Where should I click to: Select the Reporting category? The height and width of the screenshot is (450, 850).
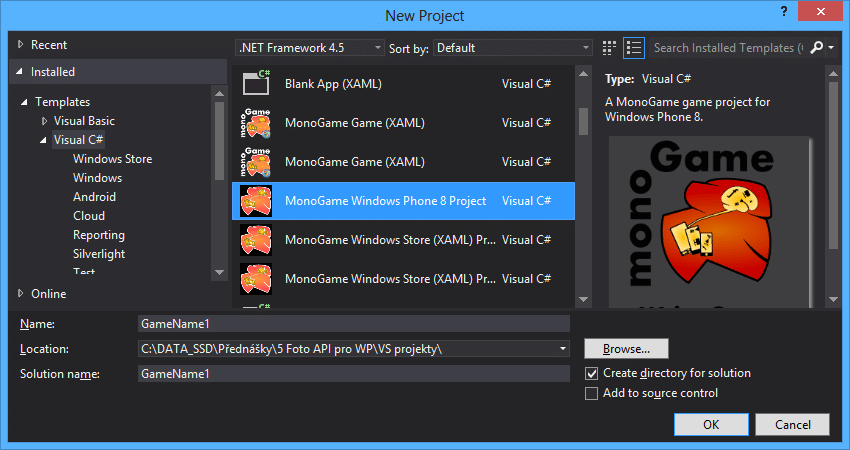click(99, 235)
